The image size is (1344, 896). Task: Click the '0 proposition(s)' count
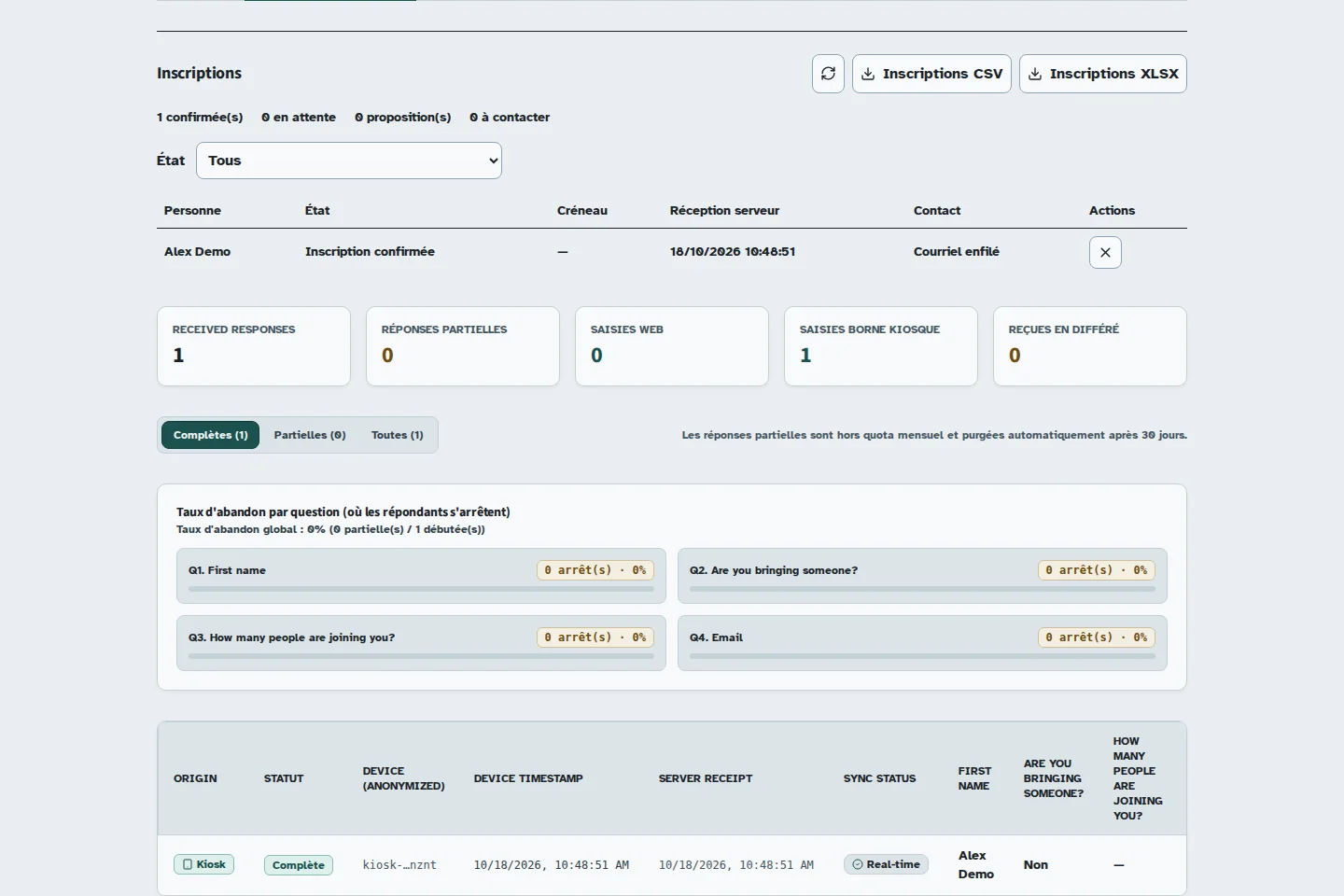point(403,118)
